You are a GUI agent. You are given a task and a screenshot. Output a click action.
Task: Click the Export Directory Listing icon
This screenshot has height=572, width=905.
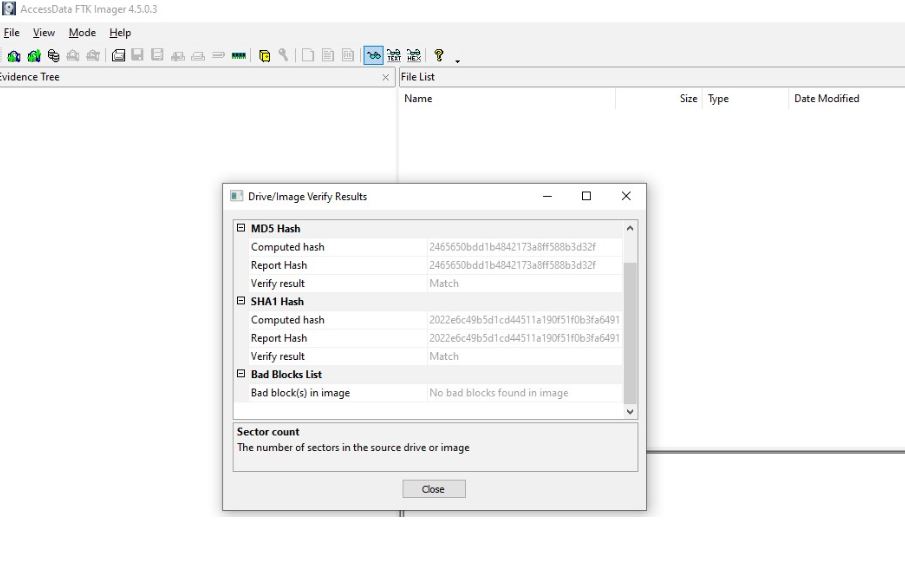point(347,55)
